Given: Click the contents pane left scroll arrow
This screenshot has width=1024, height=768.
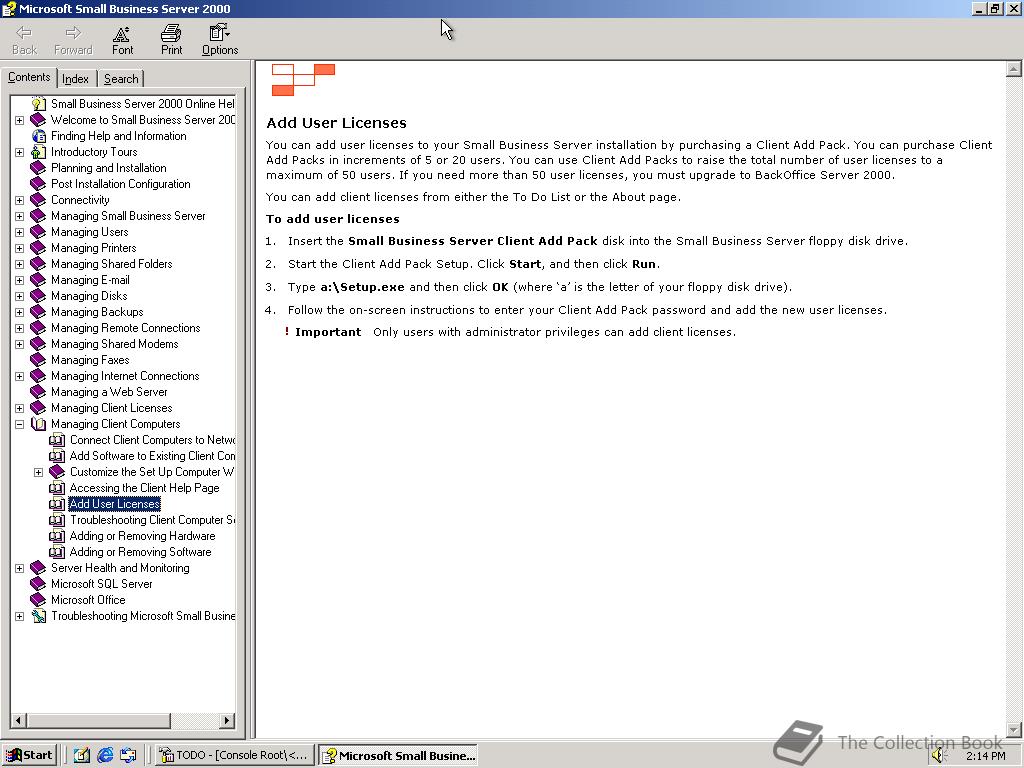Looking at the screenshot, I should point(18,721).
